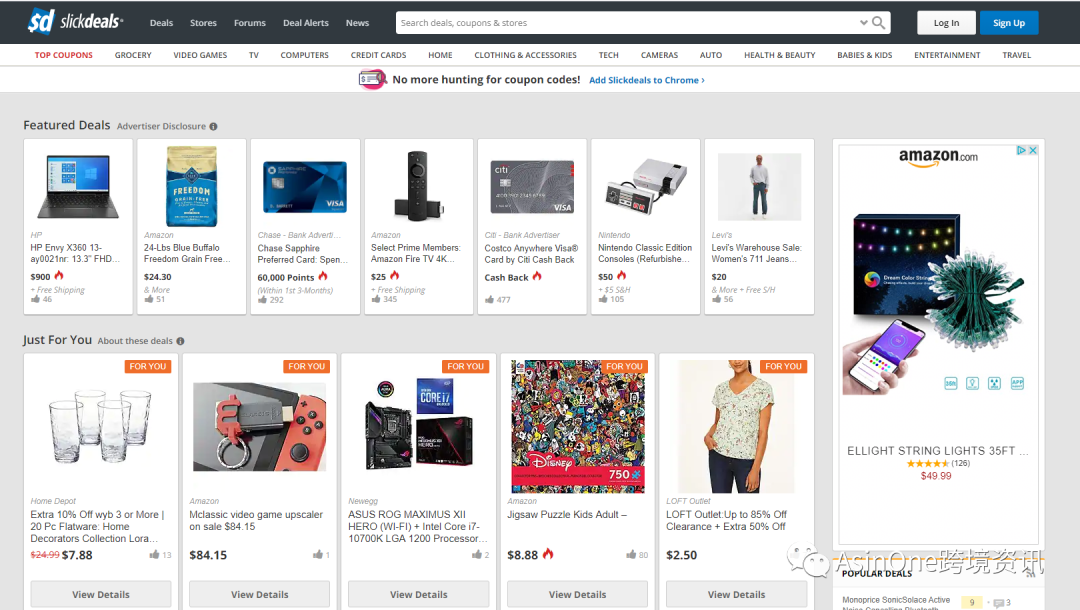Click fire icon beside Jigsaw Puzzle $8.88
1080x610 pixels.
(x=548, y=554)
